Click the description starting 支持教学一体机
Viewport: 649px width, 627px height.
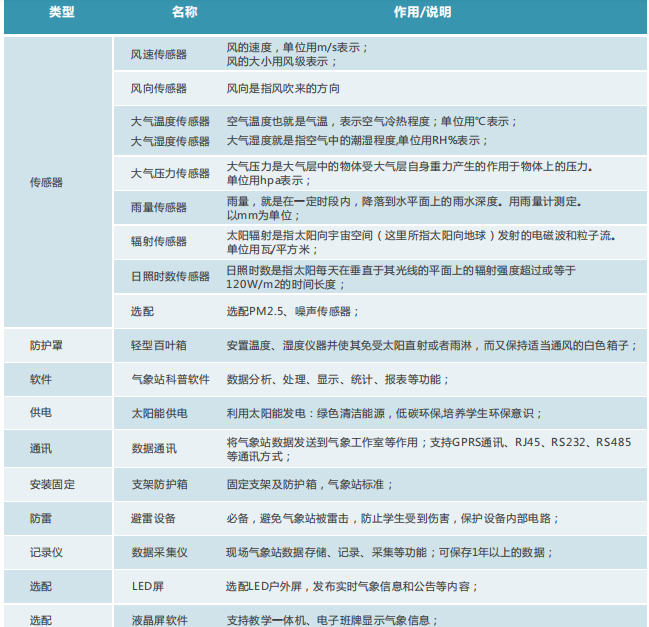pyautogui.click(x=332, y=620)
